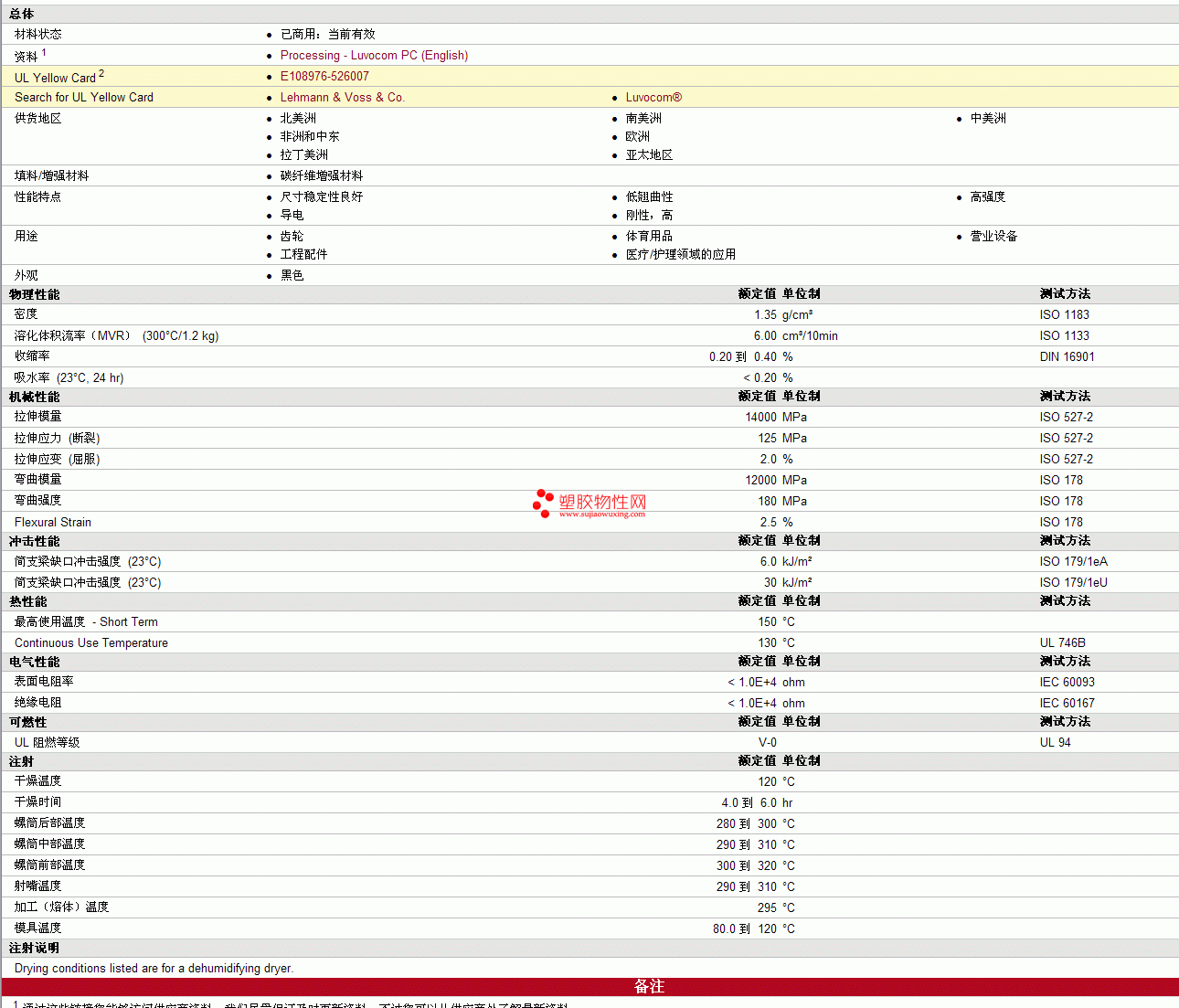Click the Flexural Strain row label

(x=53, y=522)
